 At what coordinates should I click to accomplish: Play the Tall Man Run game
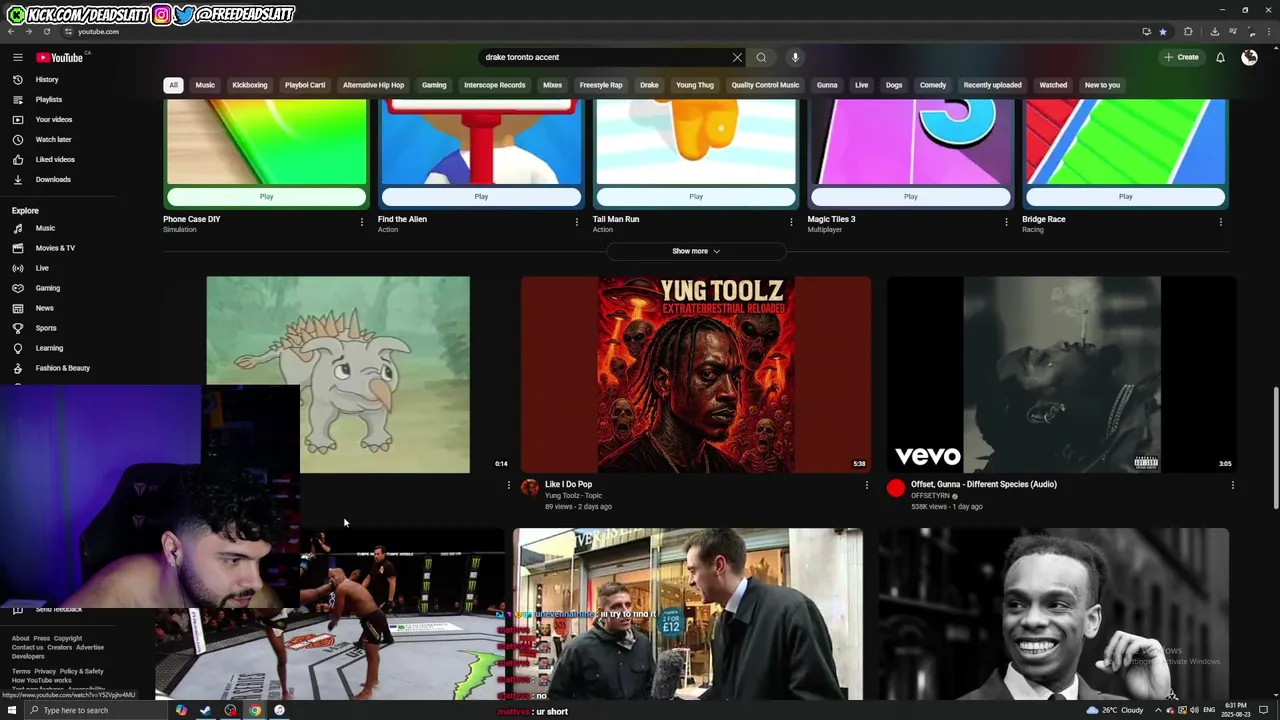(x=696, y=196)
